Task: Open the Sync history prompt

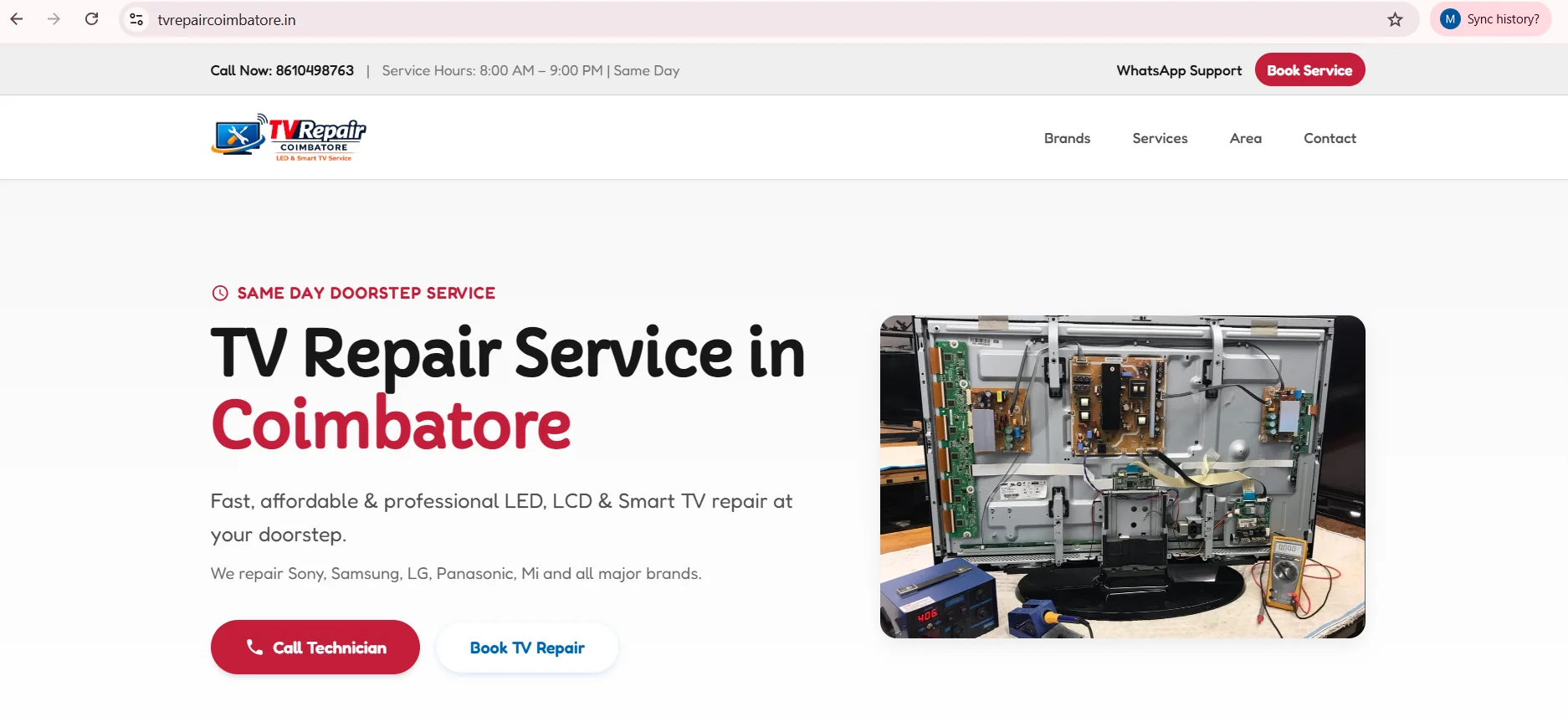Action: point(1491,19)
